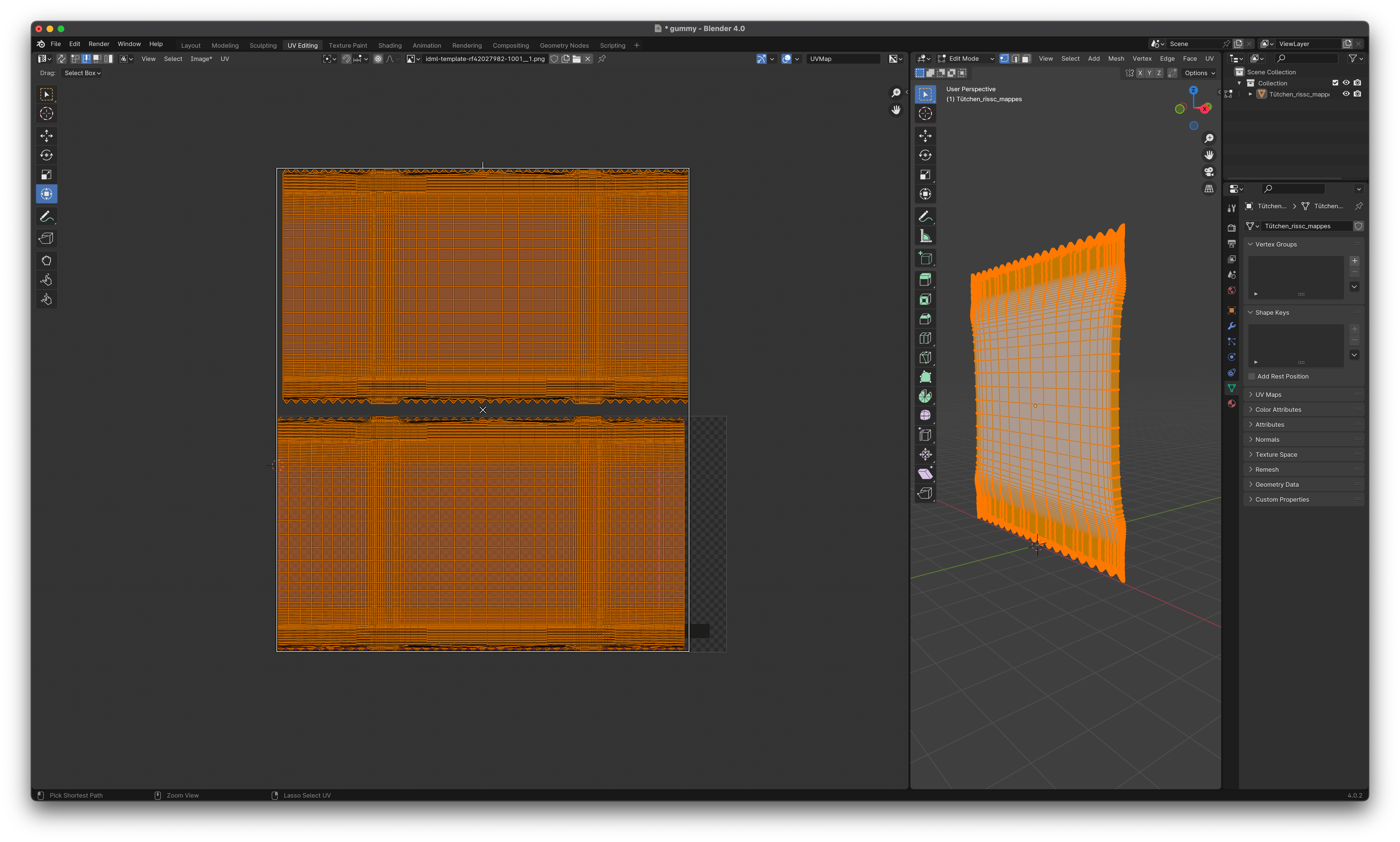Enable the Add Rest Position checkbox
Viewport: 1400px width, 842px height.
(x=1251, y=377)
